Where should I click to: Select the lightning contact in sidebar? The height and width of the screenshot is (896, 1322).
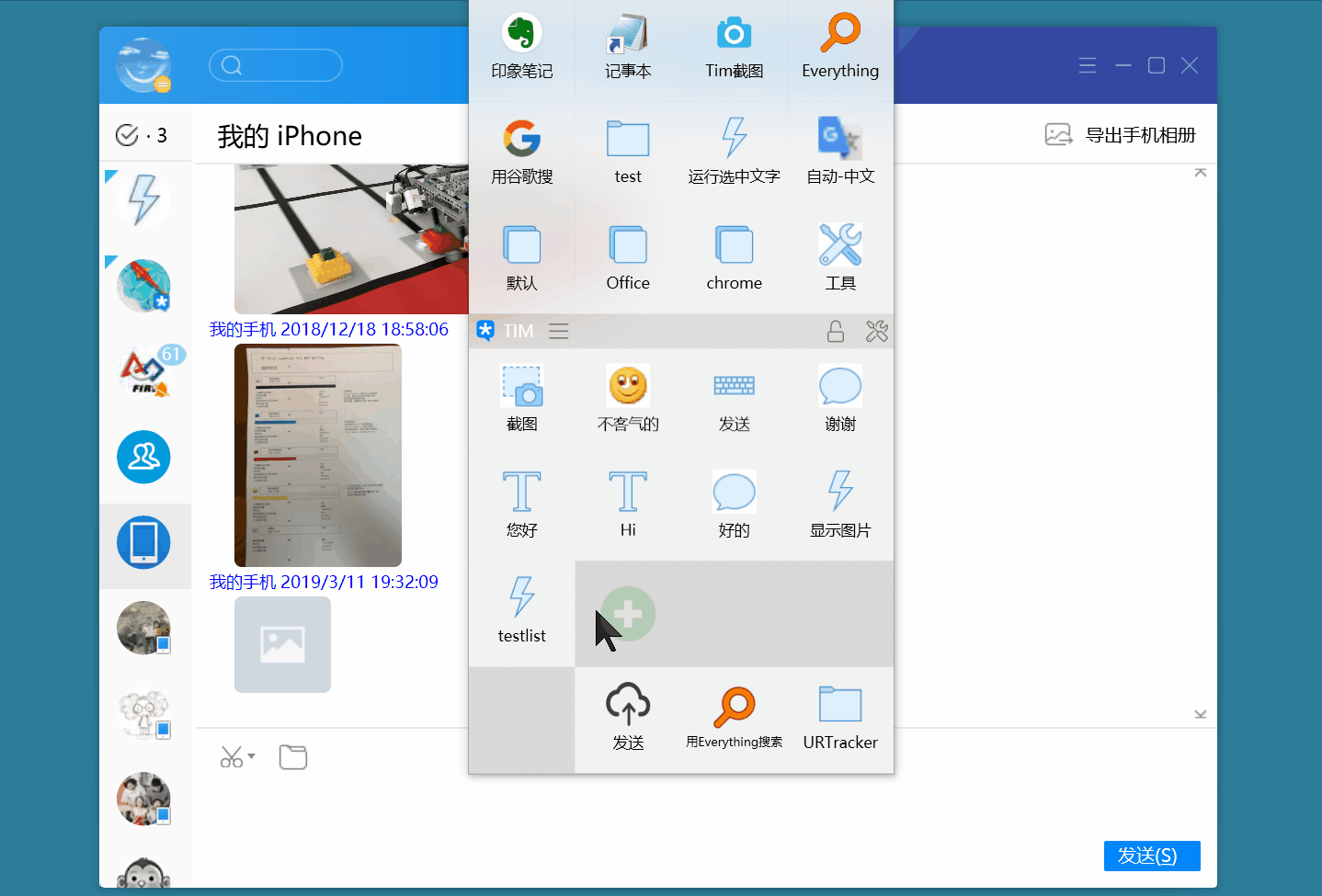pos(143,199)
